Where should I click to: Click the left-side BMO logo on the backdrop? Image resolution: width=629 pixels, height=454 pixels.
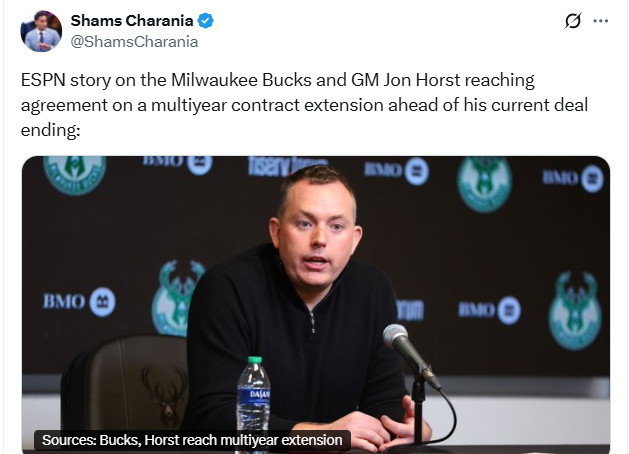click(x=79, y=301)
